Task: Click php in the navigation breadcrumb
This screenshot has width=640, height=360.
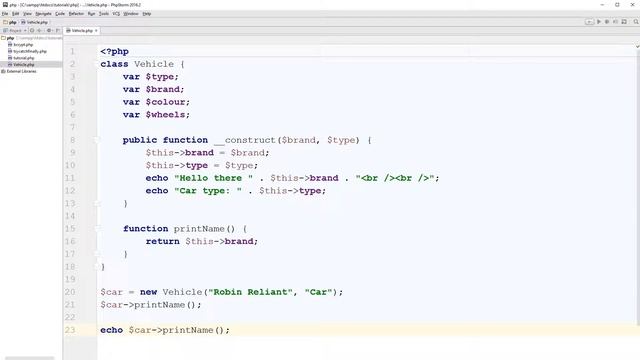Action: point(10,22)
